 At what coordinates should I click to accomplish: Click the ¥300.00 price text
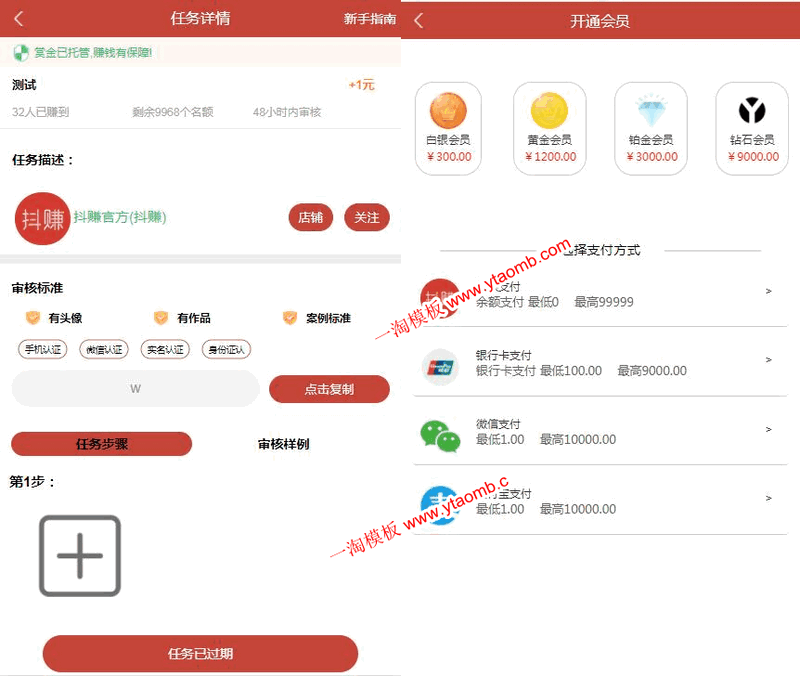[449, 157]
